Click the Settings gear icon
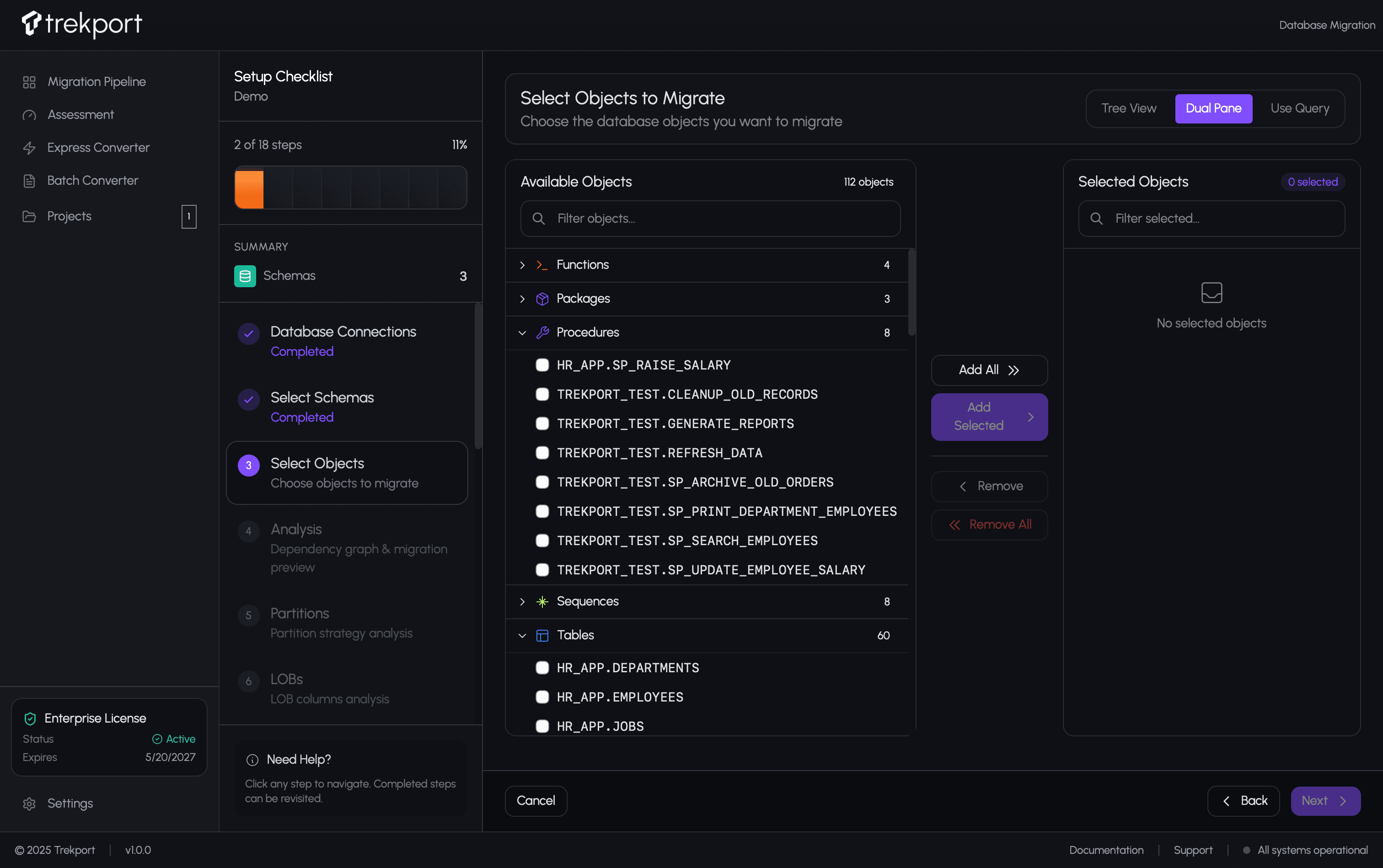This screenshot has width=1383, height=868. 29,804
